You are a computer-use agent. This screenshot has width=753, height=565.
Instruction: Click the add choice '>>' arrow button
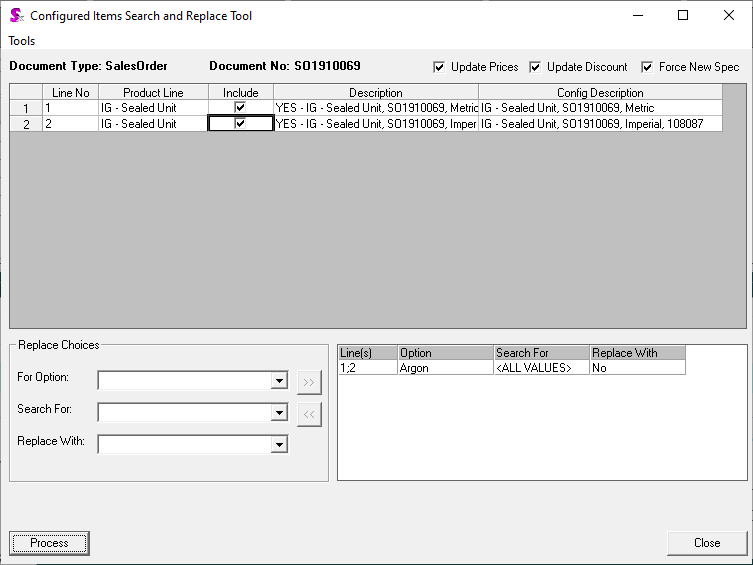pos(309,381)
